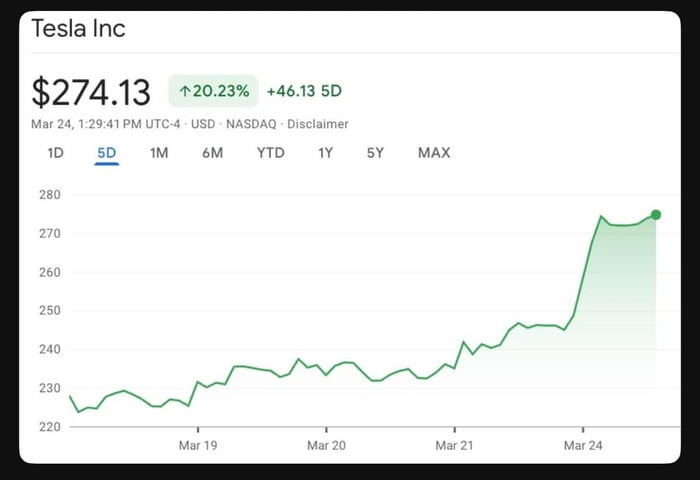The image size is (700, 480).
Task: Switch to the 1D time range tab
Action: [56, 153]
